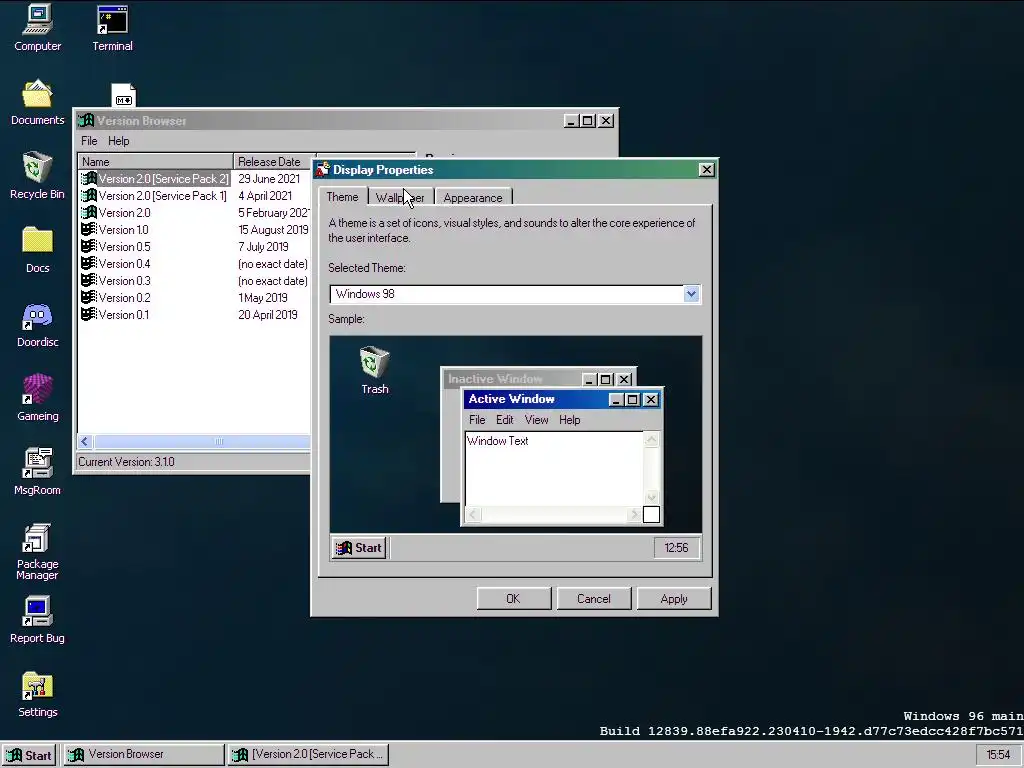Click the Window Text sample area

(554, 469)
